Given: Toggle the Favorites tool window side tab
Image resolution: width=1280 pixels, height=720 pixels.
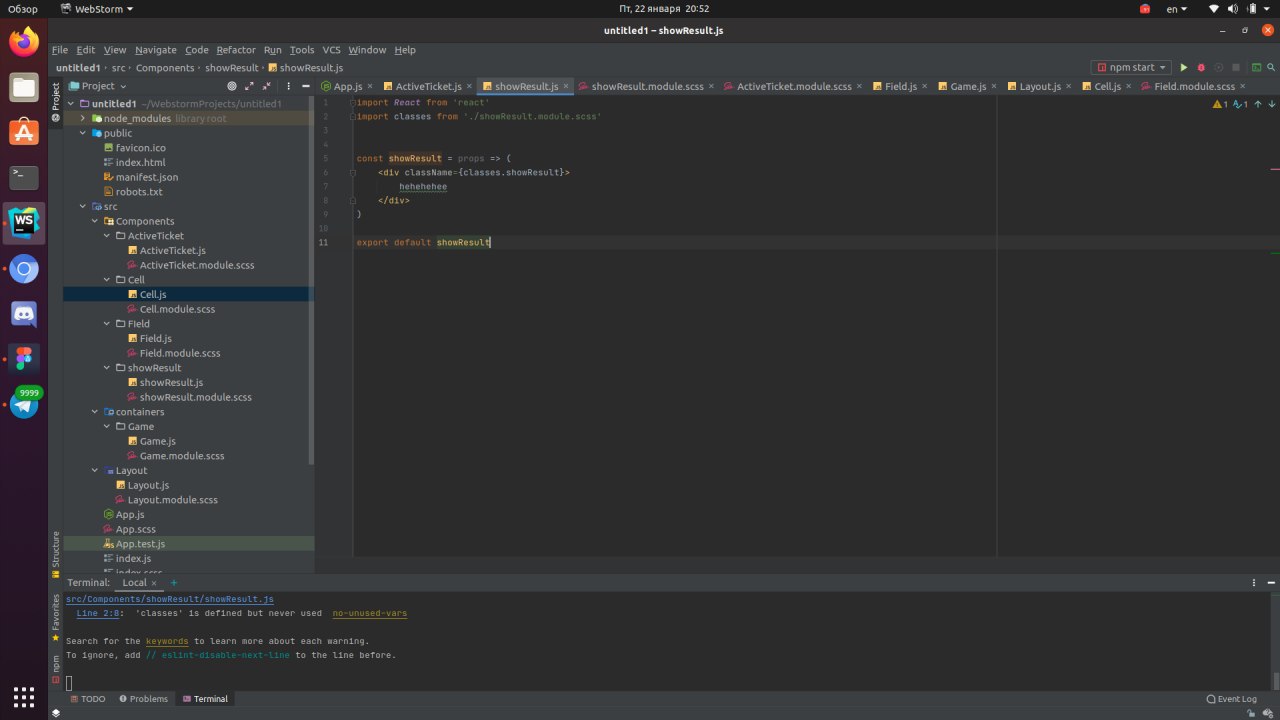Looking at the screenshot, I should [x=56, y=616].
